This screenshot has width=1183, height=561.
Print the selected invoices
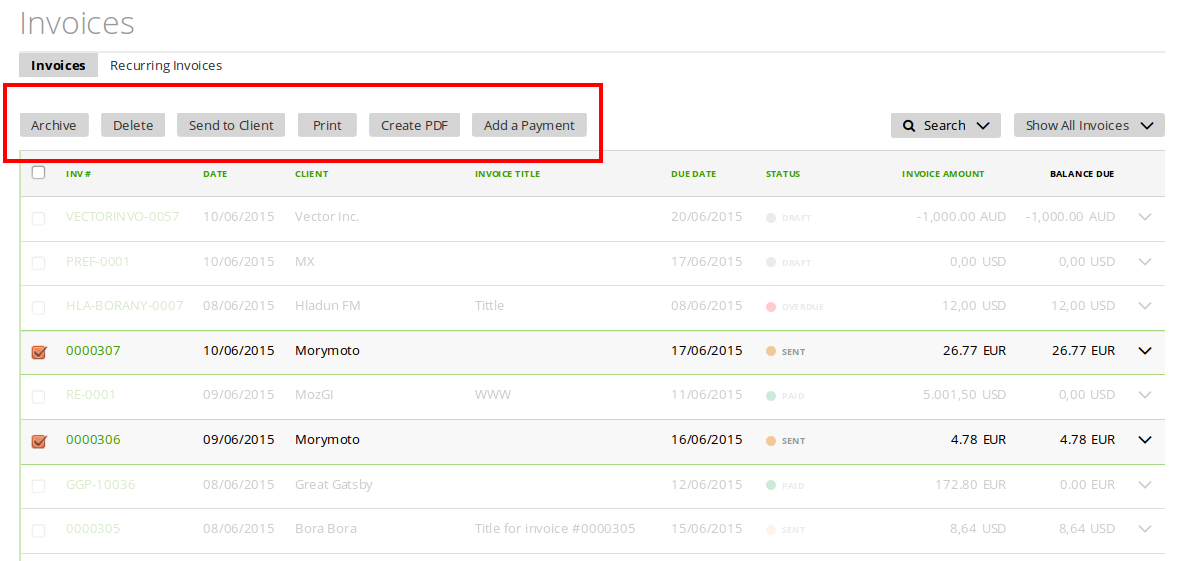coord(327,125)
